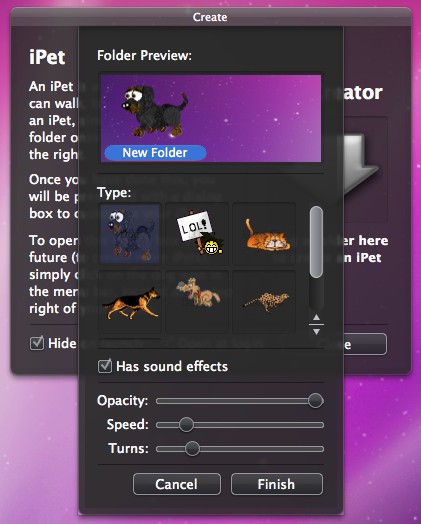Screen dimensions: 421x524
Task: Pick the running cheetah pet type
Action: [264, 302]
